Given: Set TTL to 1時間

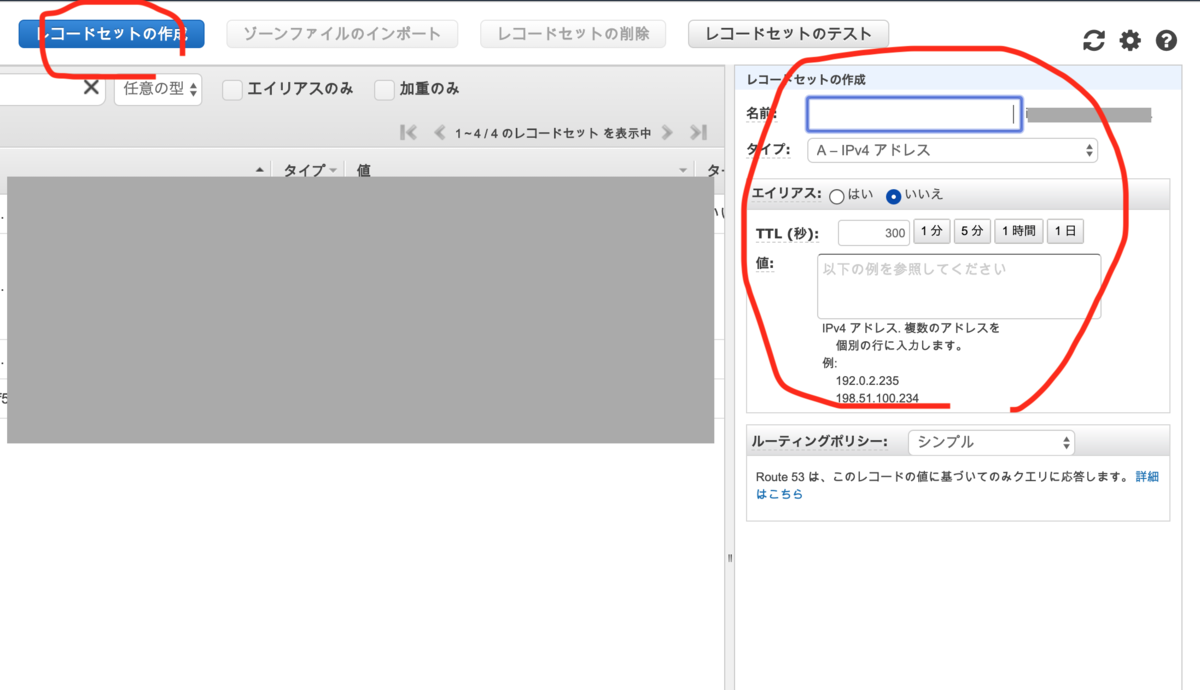Looking at the screenshot, I should [x=1018, y=232].
